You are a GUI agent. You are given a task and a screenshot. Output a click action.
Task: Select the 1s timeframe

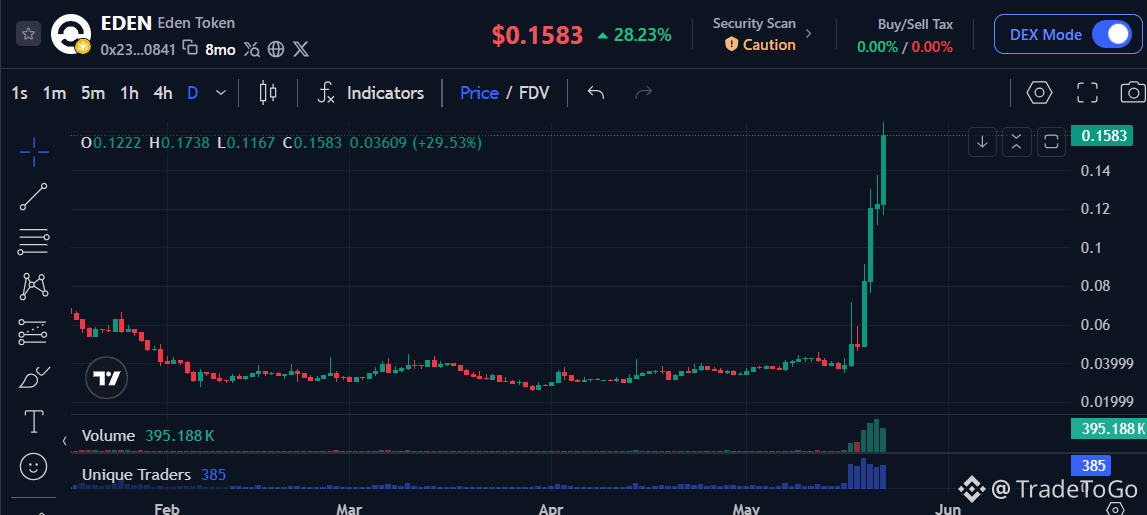(x=20, y=93)
